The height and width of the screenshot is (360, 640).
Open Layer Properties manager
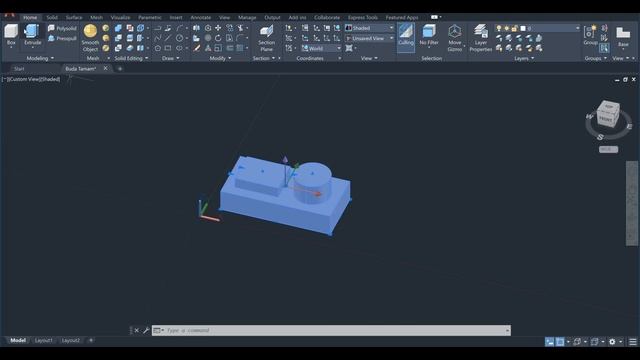(x=480, y=38)
